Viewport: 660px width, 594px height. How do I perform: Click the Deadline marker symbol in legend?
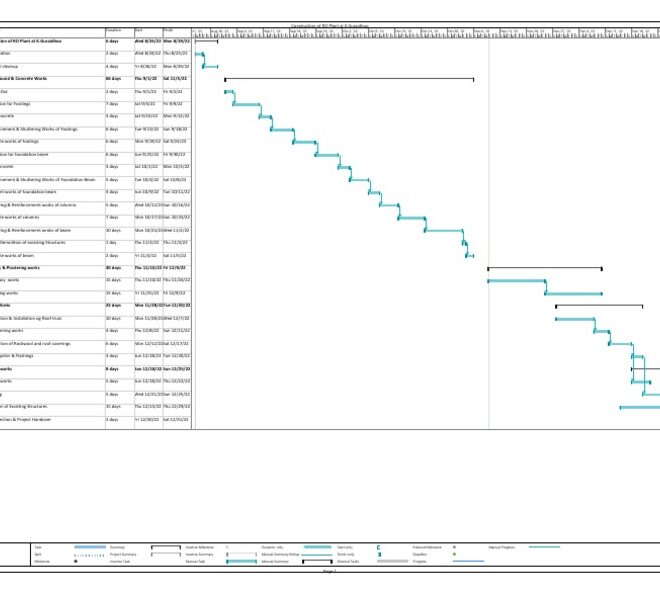(454, 554)
